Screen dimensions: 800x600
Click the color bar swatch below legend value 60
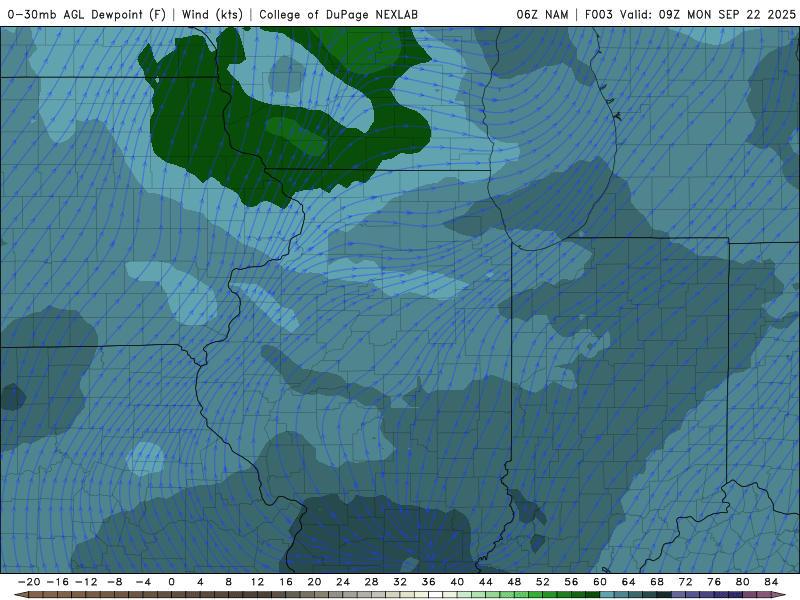[x=607, y=595]
